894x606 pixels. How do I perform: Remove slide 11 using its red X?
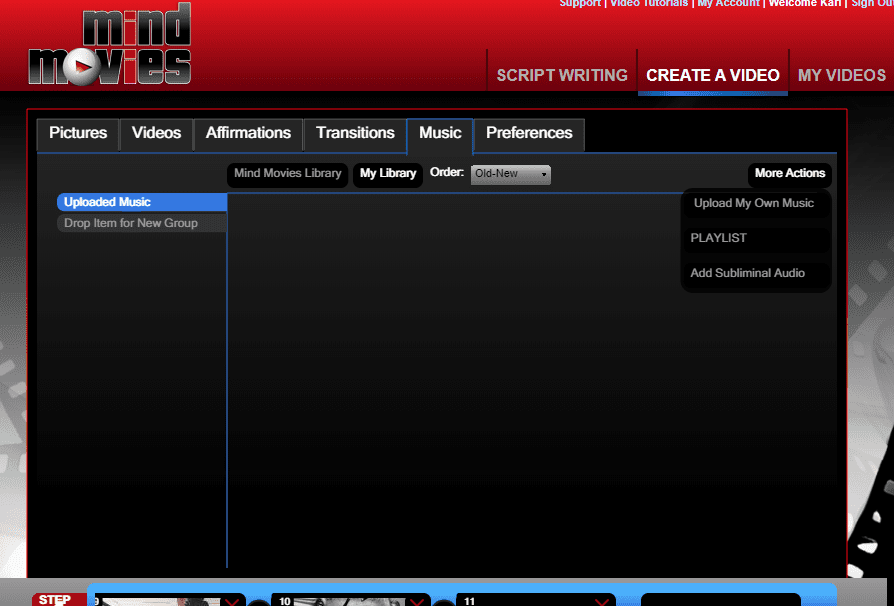click(602, 601)
